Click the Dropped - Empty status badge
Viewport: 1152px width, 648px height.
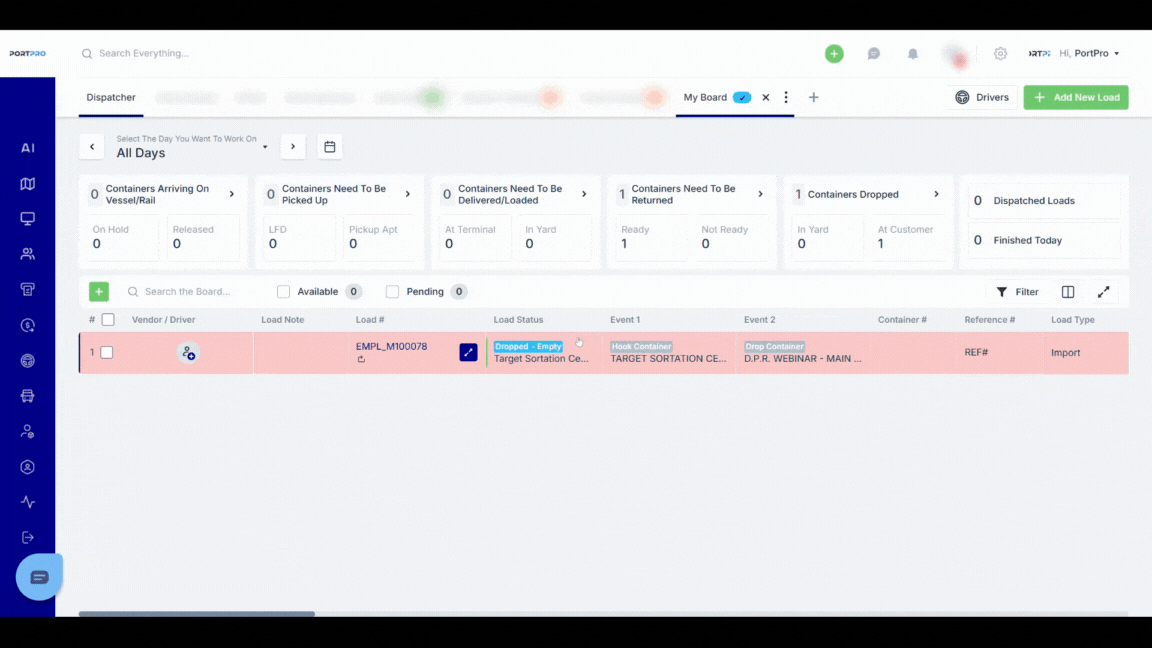click(528, 346)
